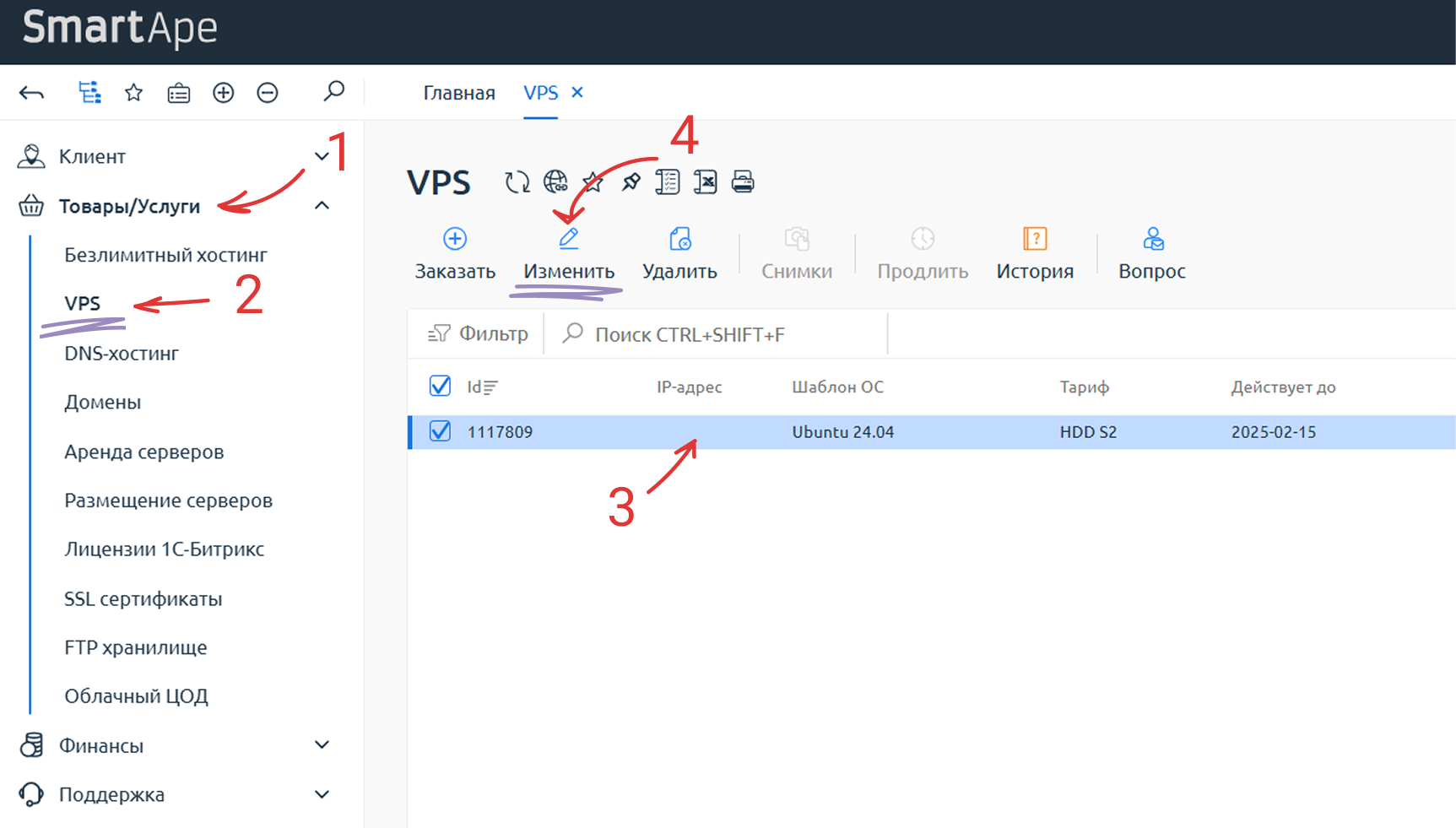Screen dimensions: 1456x828
Task: Expand the Финансы section chevron
Action: pyautogui.click(x=322, y=744)
